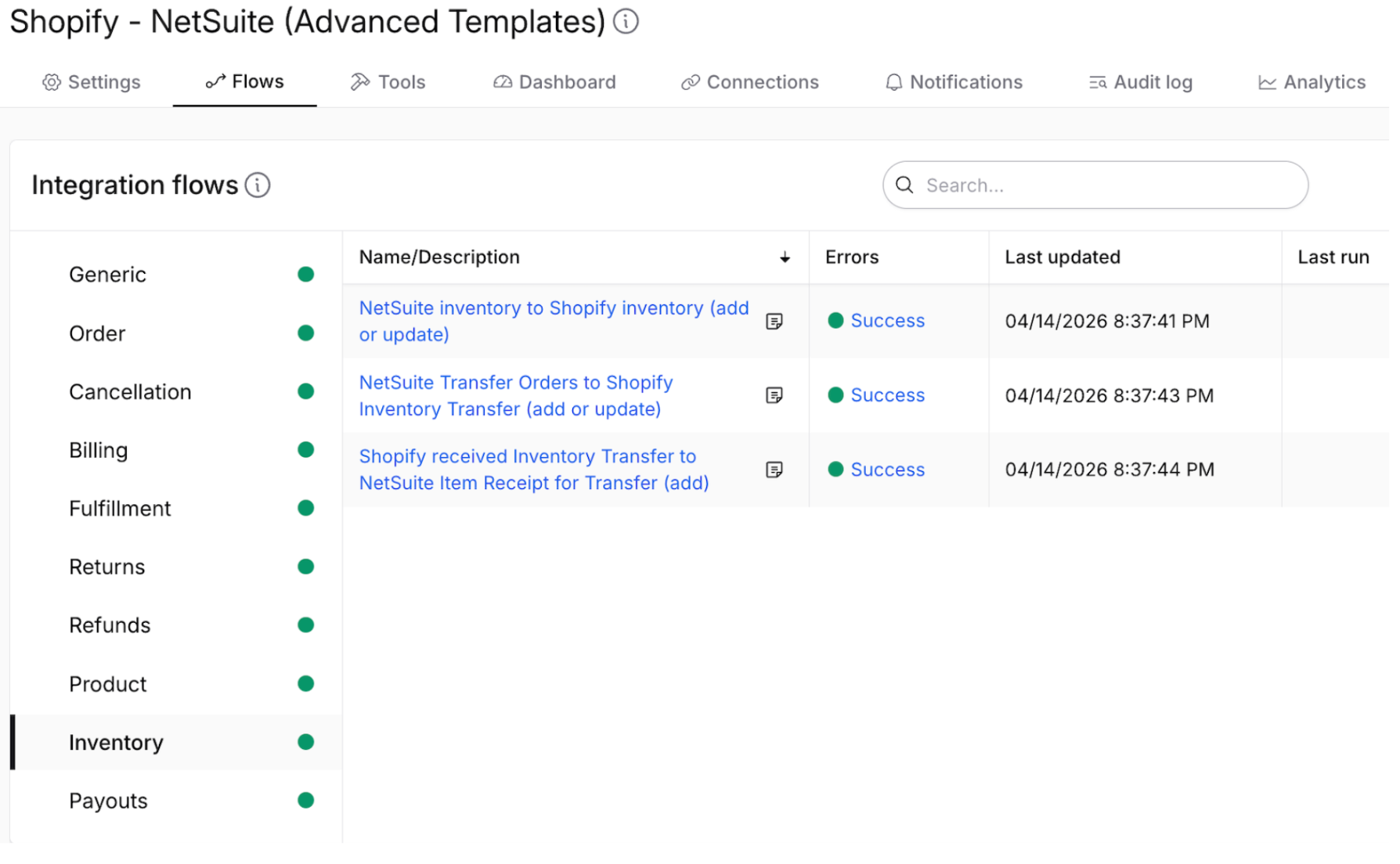Viewport: 1400px width, 864px height.
Task: Open the Settings tab
Action: tap(92, 82)
